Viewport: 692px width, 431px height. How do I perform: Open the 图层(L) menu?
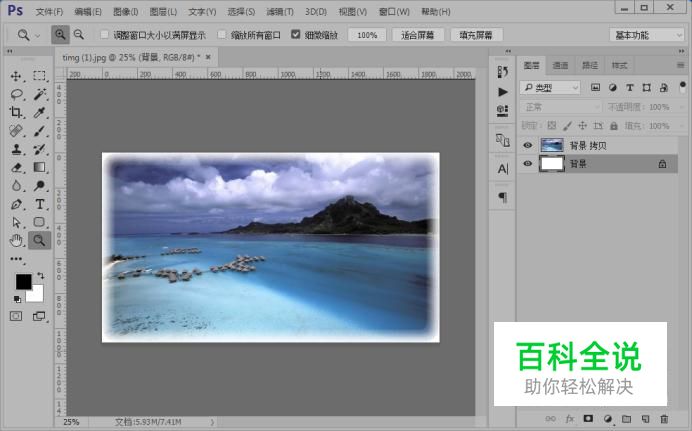(163, 11)
